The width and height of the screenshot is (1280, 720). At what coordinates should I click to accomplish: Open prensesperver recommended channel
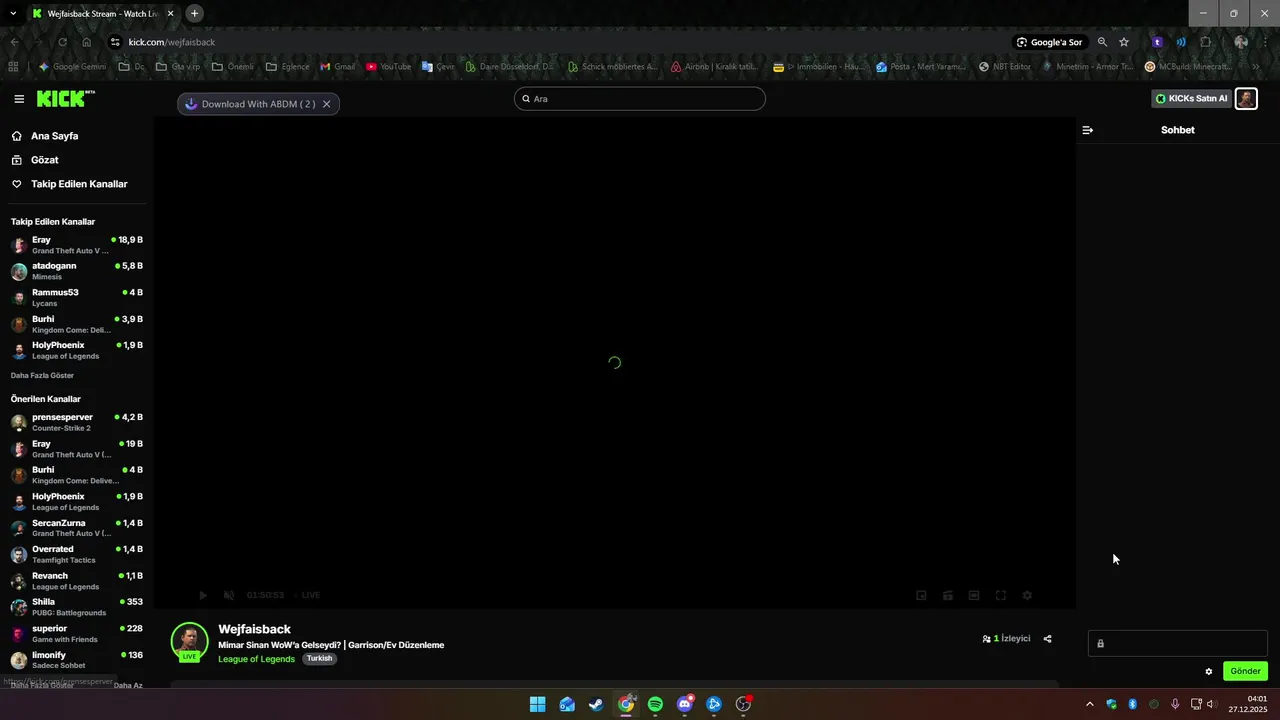(77, 422)
